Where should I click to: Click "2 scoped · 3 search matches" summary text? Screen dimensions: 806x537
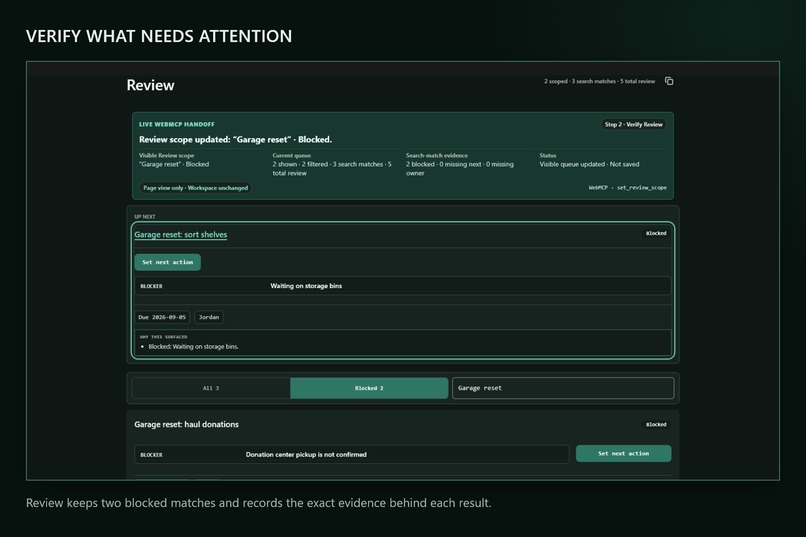click(599, 81)
